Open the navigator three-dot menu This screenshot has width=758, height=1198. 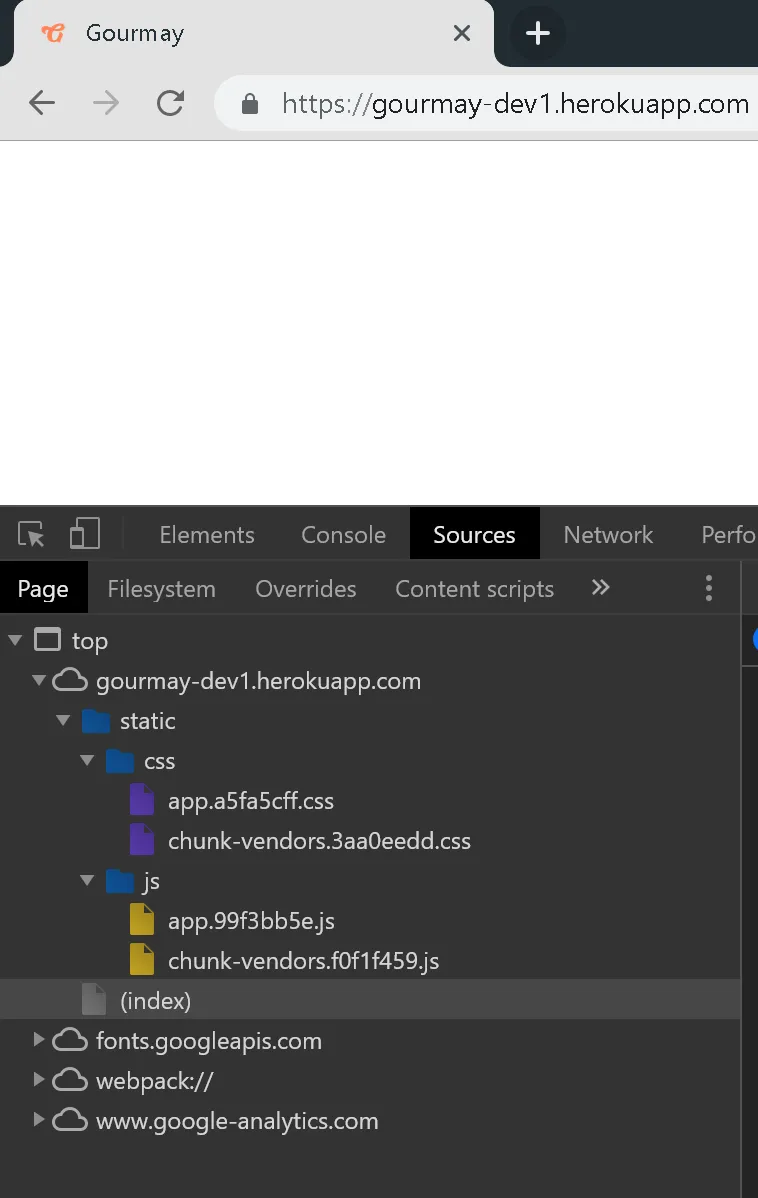click(x=709, y=588)
